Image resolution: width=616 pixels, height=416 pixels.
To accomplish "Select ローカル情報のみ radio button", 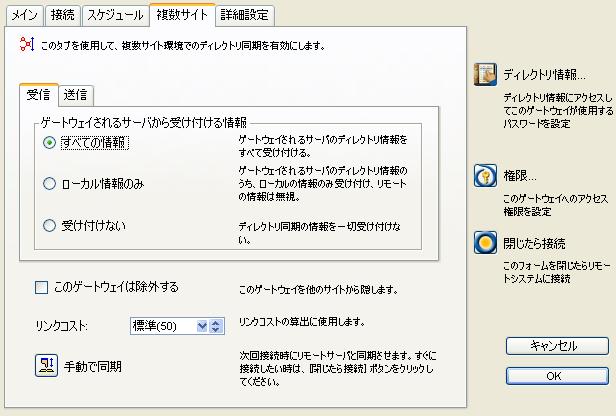I will pyautogui.click(x=49, y=183).
